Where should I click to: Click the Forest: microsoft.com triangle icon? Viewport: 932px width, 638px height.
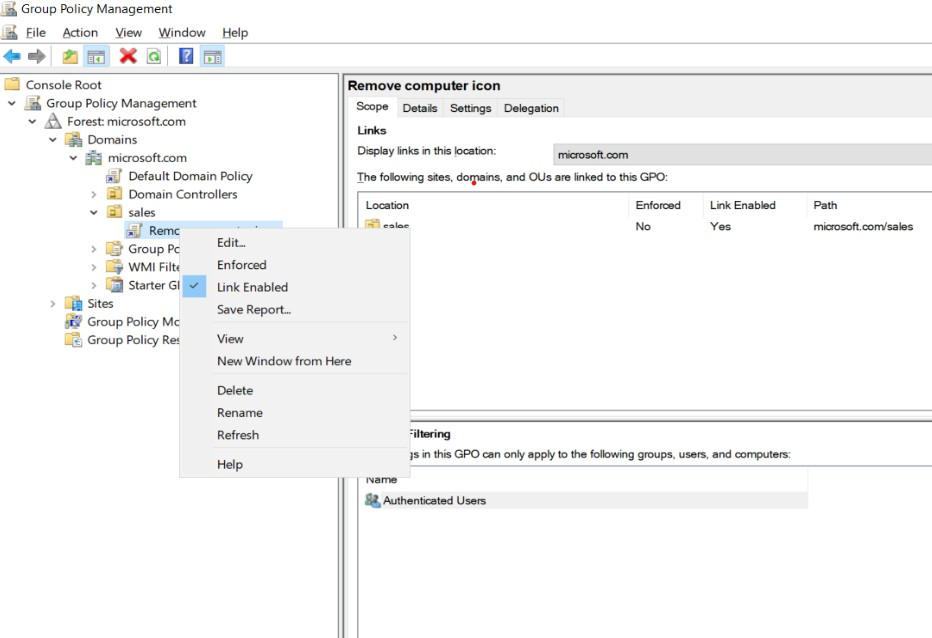coord(53,121)
